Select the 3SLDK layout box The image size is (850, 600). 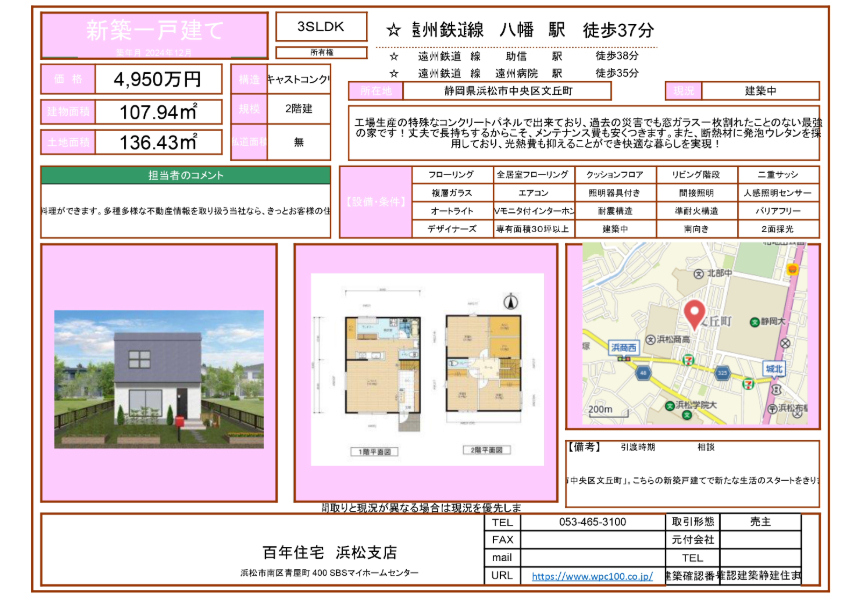pos(321,27)
